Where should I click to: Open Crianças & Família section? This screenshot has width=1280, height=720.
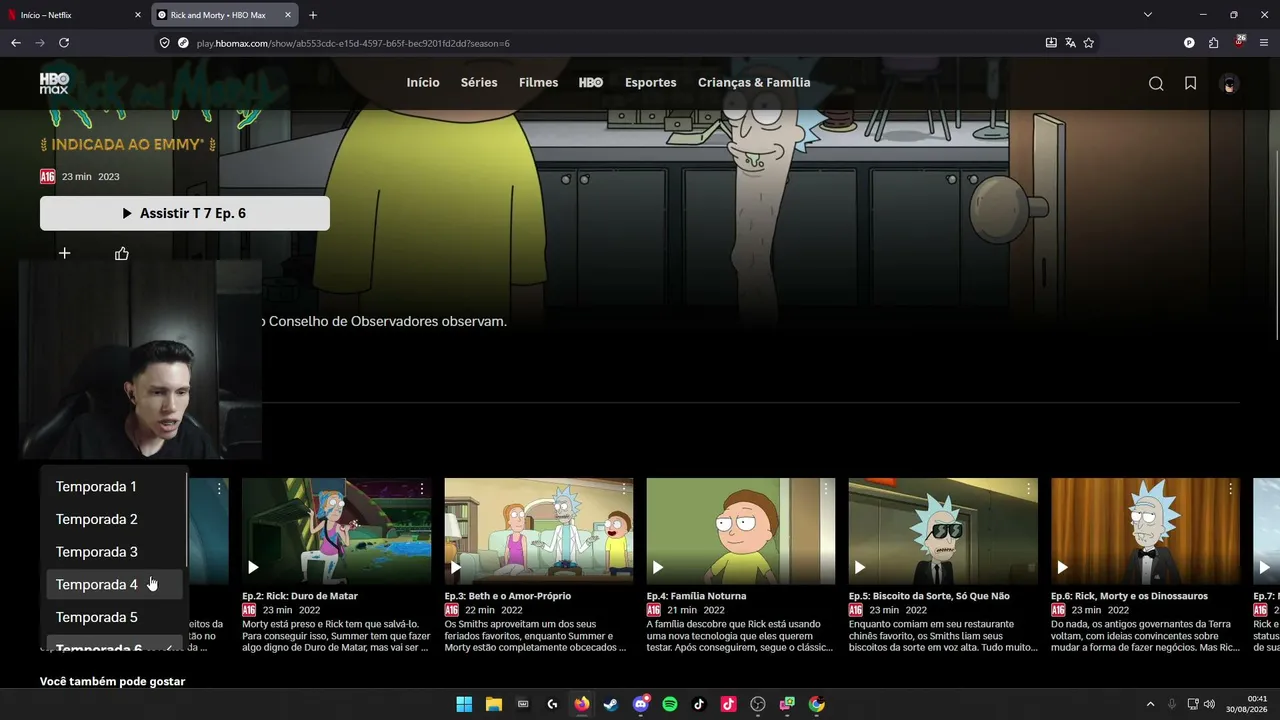(x=754, y=83)
